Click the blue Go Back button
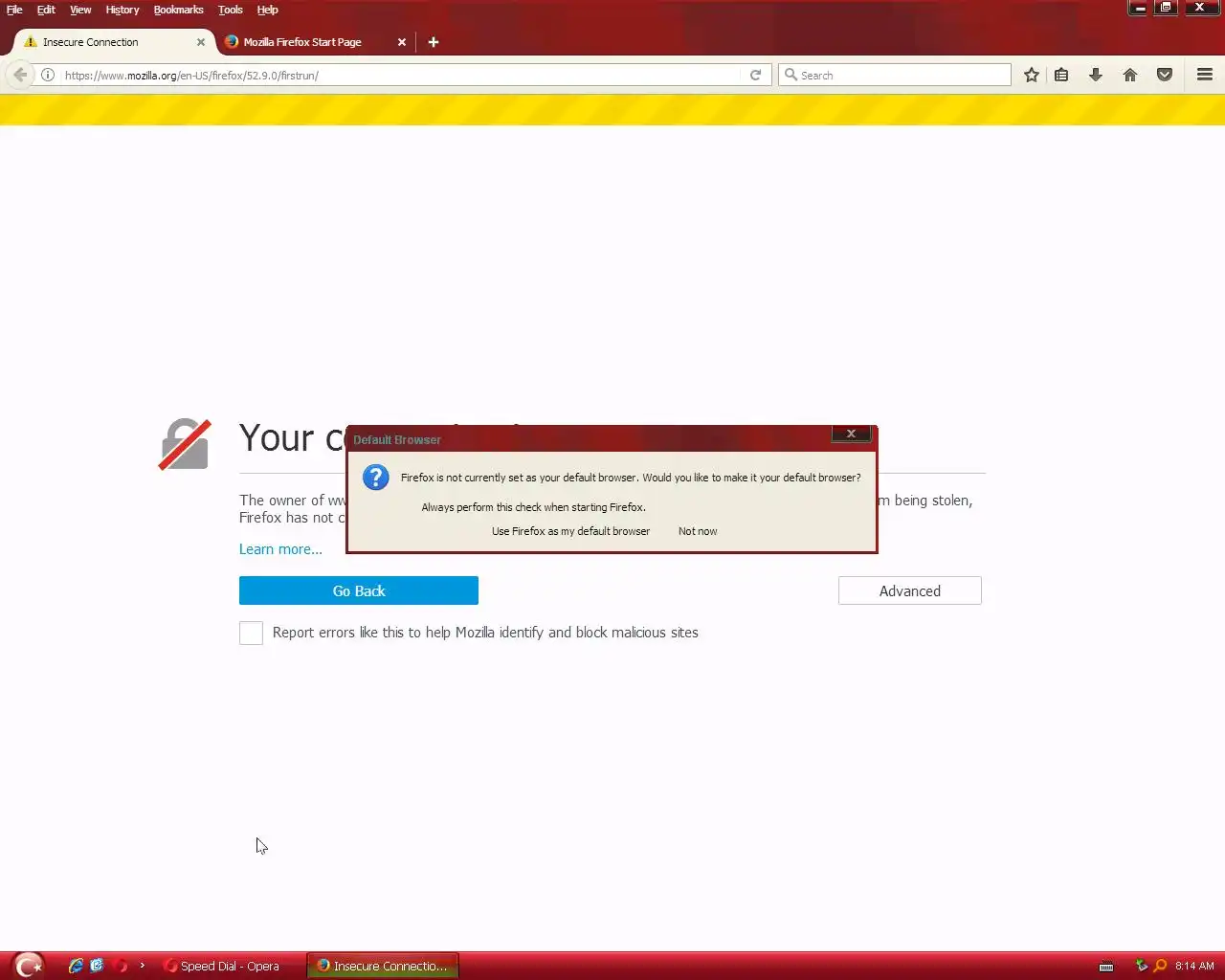 (359, 590)
